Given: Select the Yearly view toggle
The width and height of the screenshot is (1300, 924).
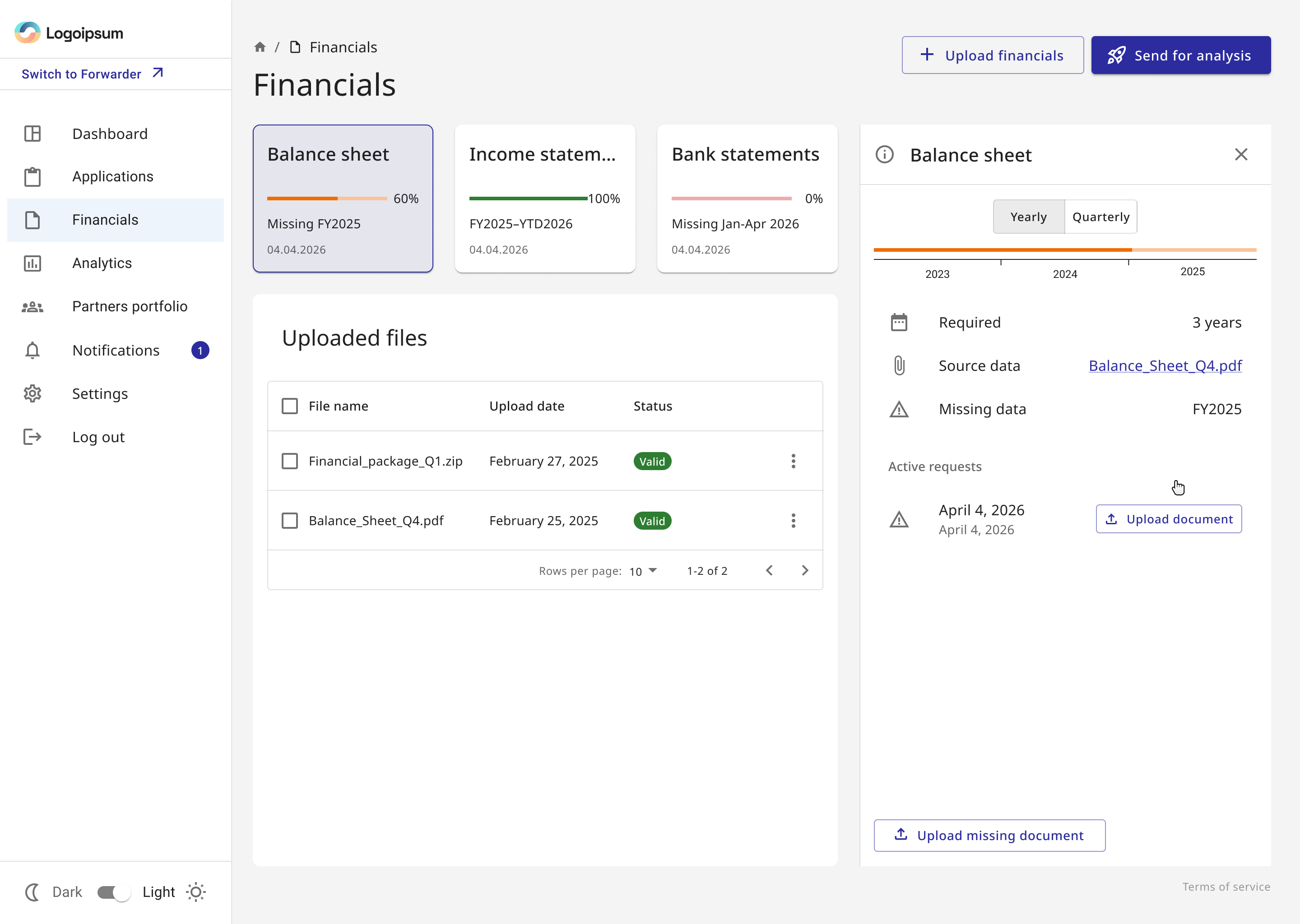Looking at the screenshot, I should (1029, 217).
